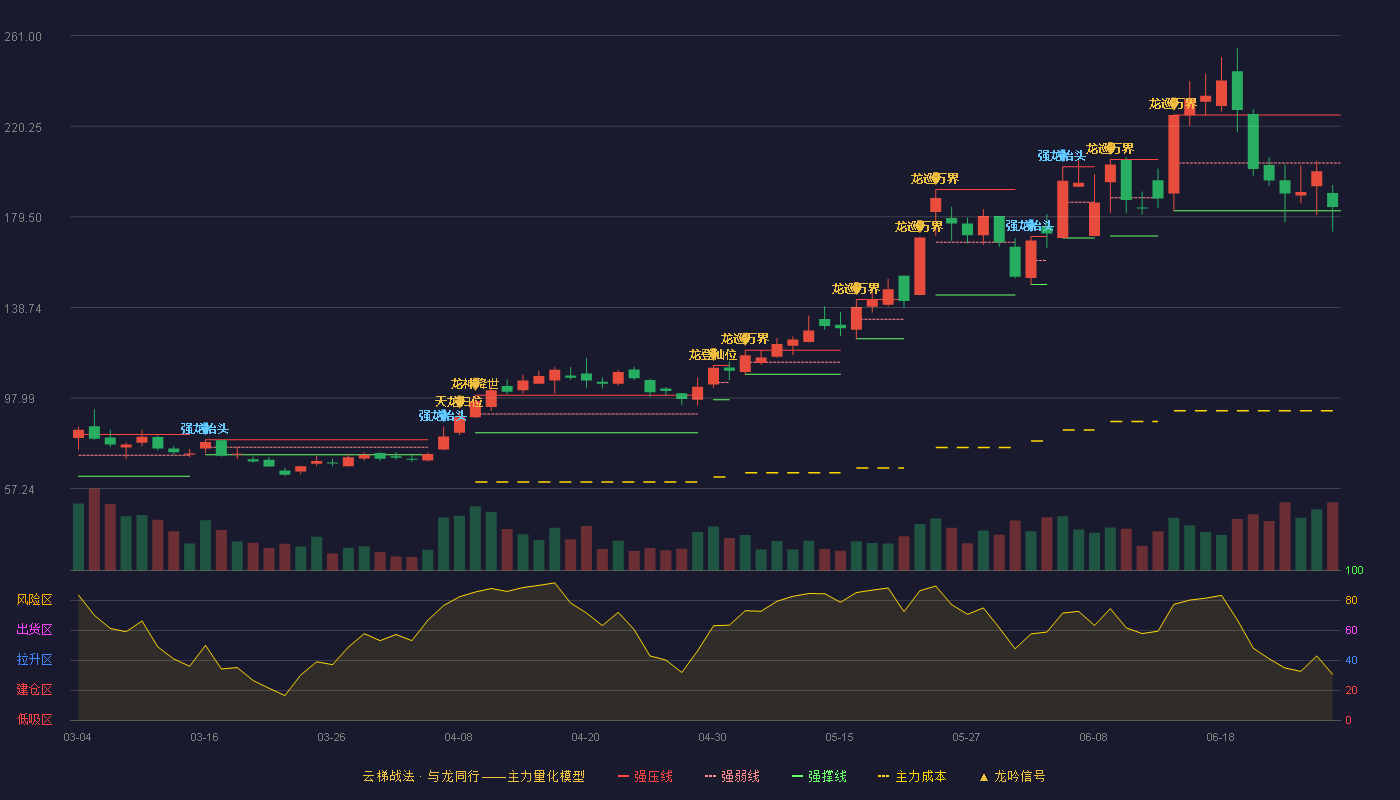
Task: Click the 拉升区 zone label
Action: [x=34, y=660]
